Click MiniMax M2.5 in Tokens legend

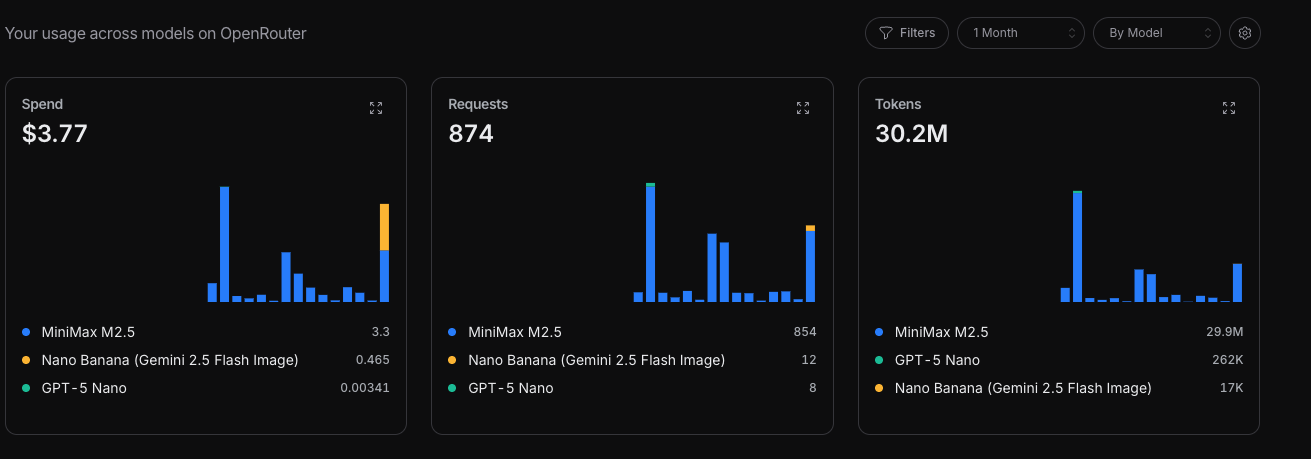tap(942, 332)
